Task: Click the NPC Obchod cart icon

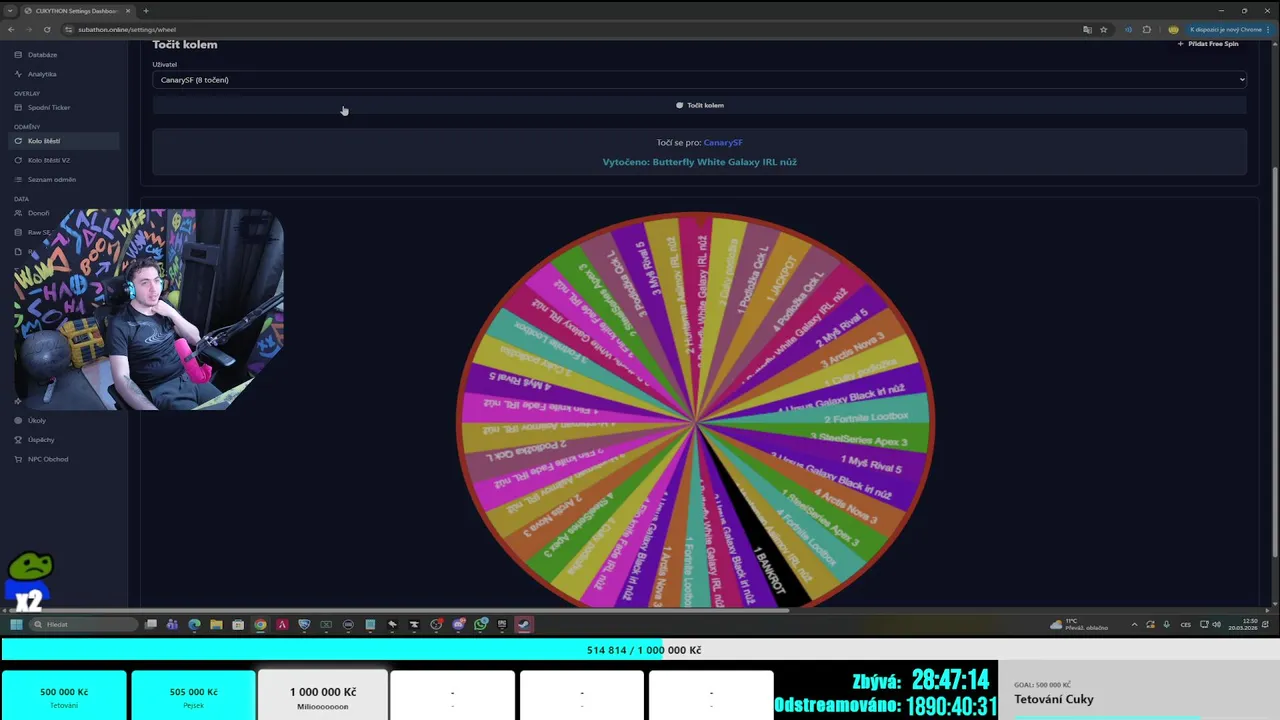Action: [x=18, y=459]
